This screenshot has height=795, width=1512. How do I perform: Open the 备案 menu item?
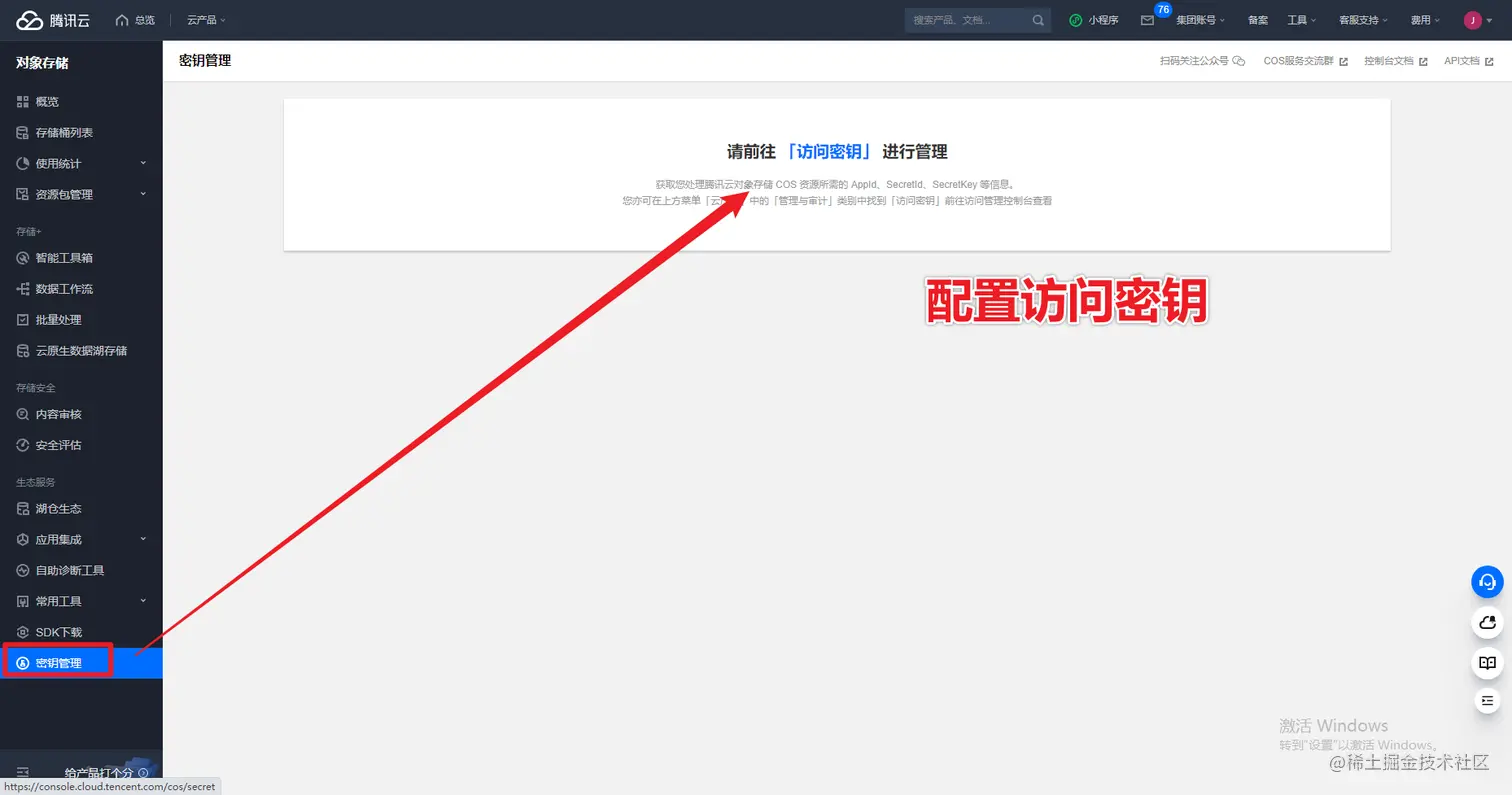(x=1258, y=20)
